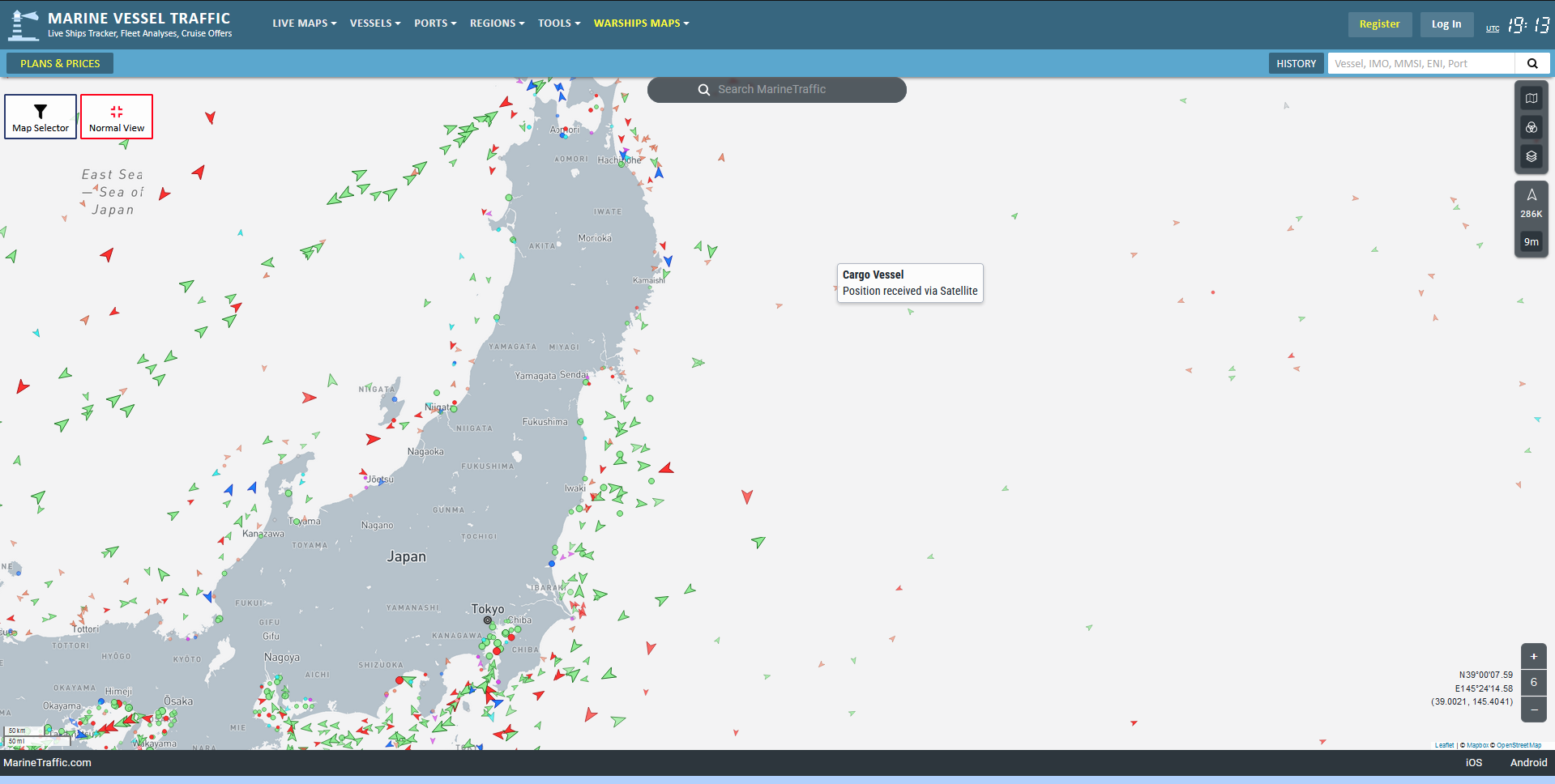Click the Register button

click(1379, 24)
